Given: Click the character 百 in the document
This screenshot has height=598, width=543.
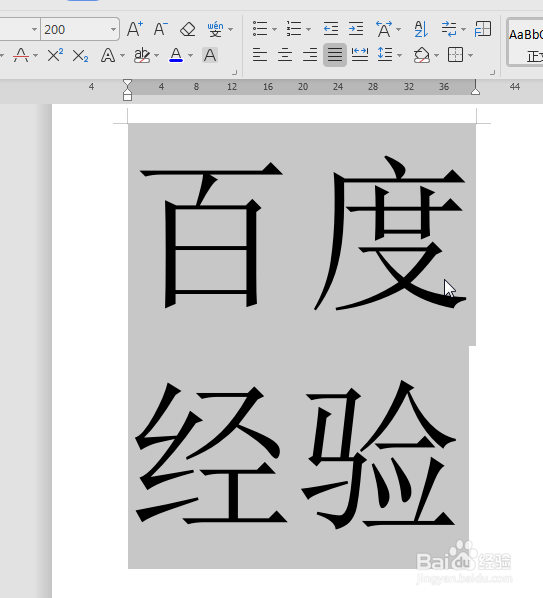Looking at the screenshot, I should point(212,235).
